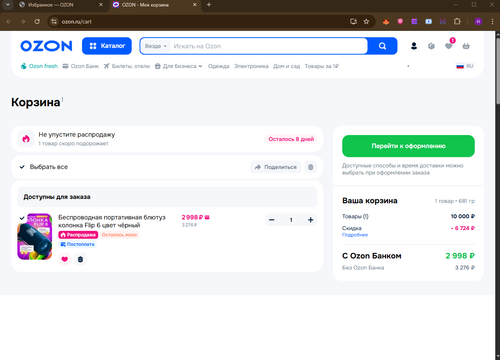The width and height of the screenshot is (500, 360).
Task: Open Билеты, отели link
Action: [x=127, y=66]
